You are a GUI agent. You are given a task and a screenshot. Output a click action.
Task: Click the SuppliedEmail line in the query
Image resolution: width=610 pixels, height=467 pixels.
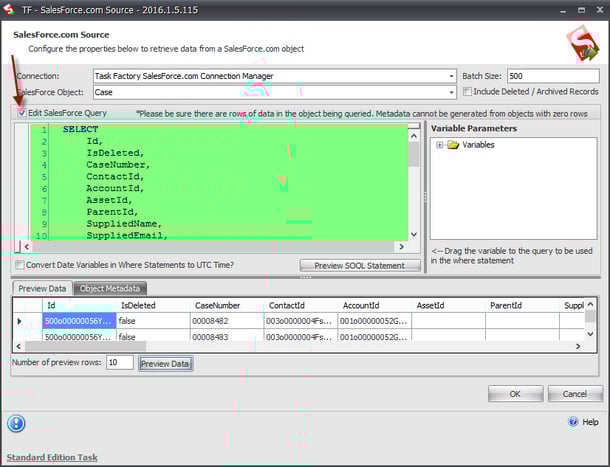coord(127,235)
